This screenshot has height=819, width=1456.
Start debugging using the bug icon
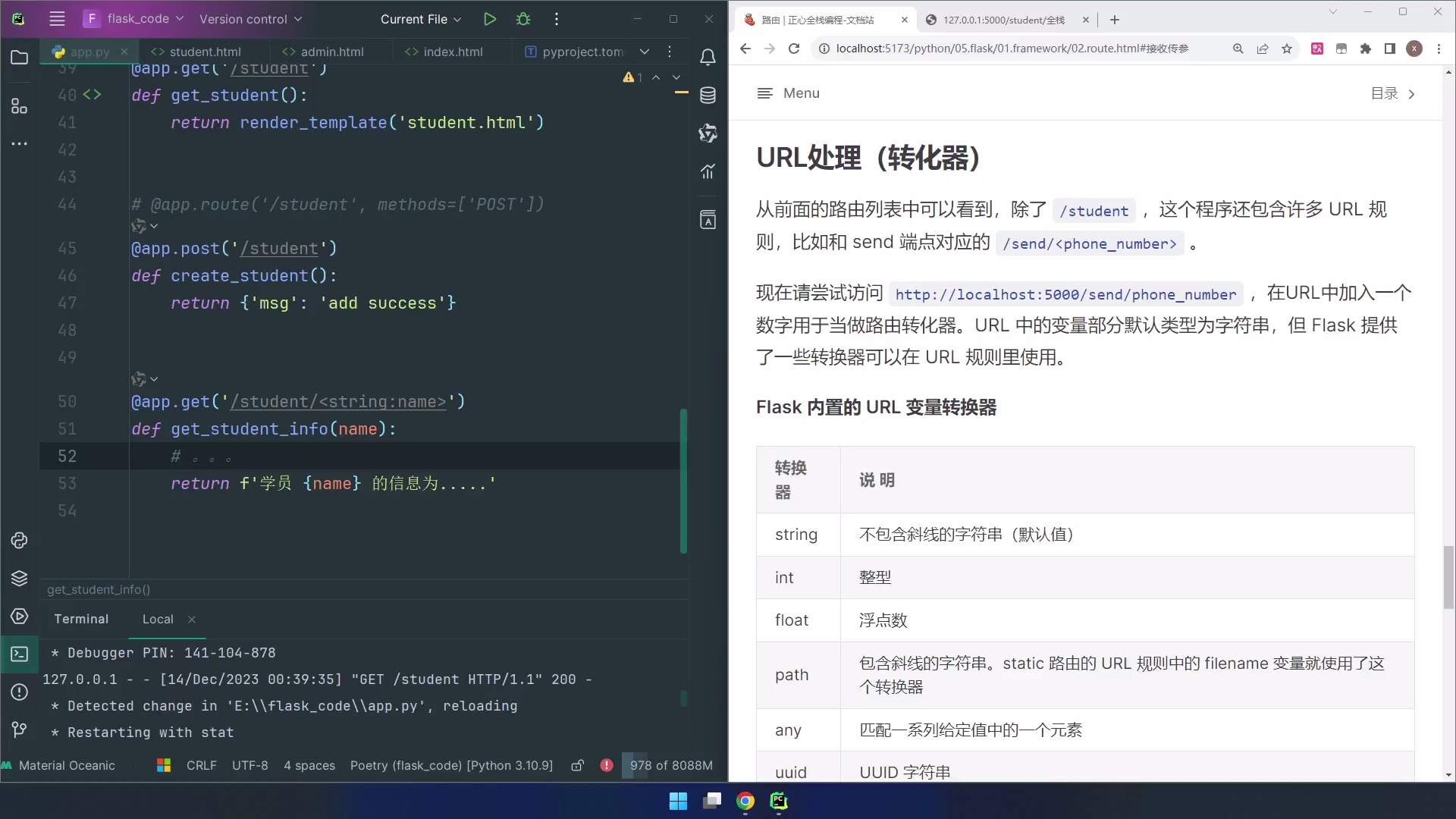click(524, 19)
